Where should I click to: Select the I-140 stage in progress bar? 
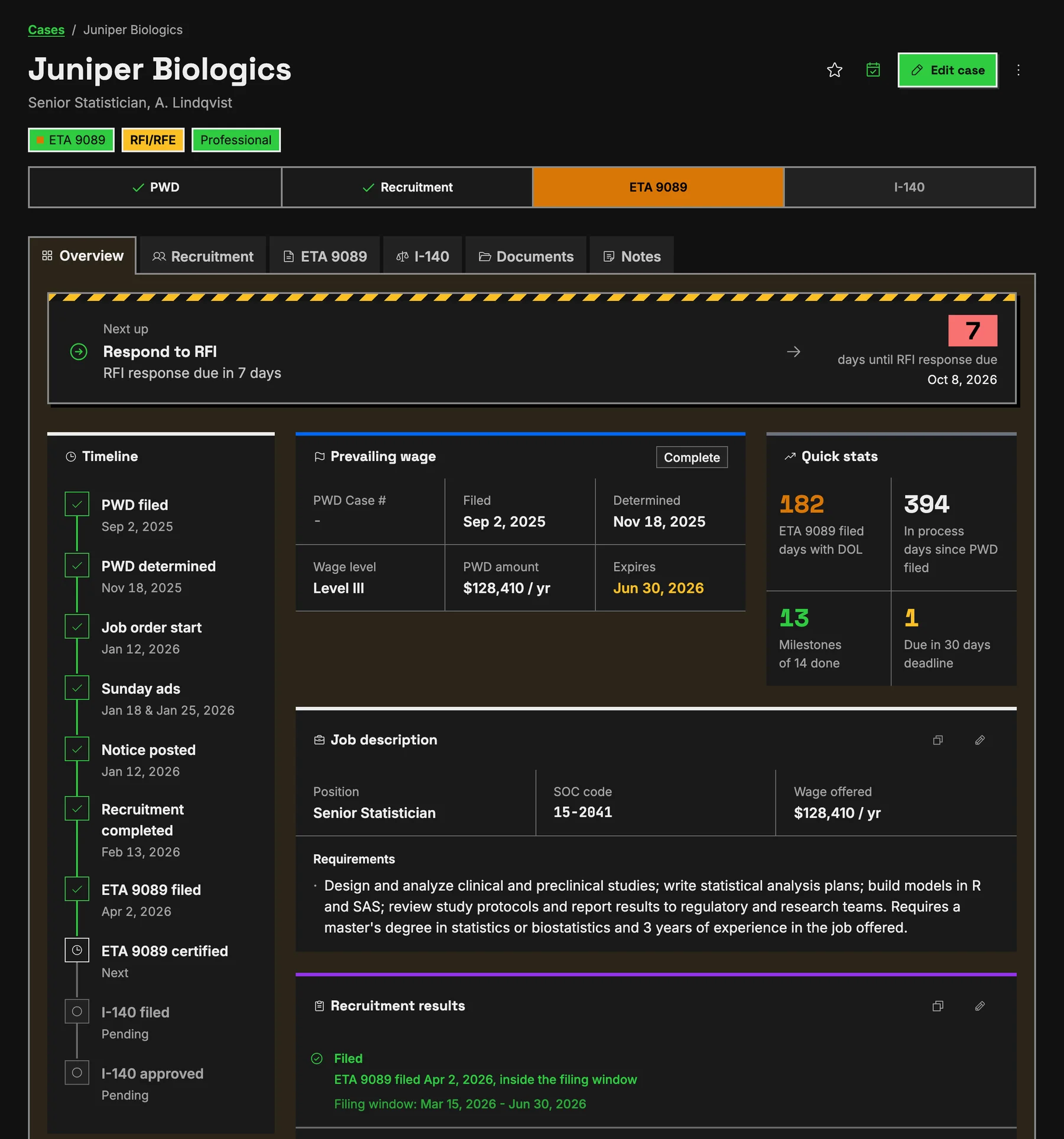(x=910, y=187)
